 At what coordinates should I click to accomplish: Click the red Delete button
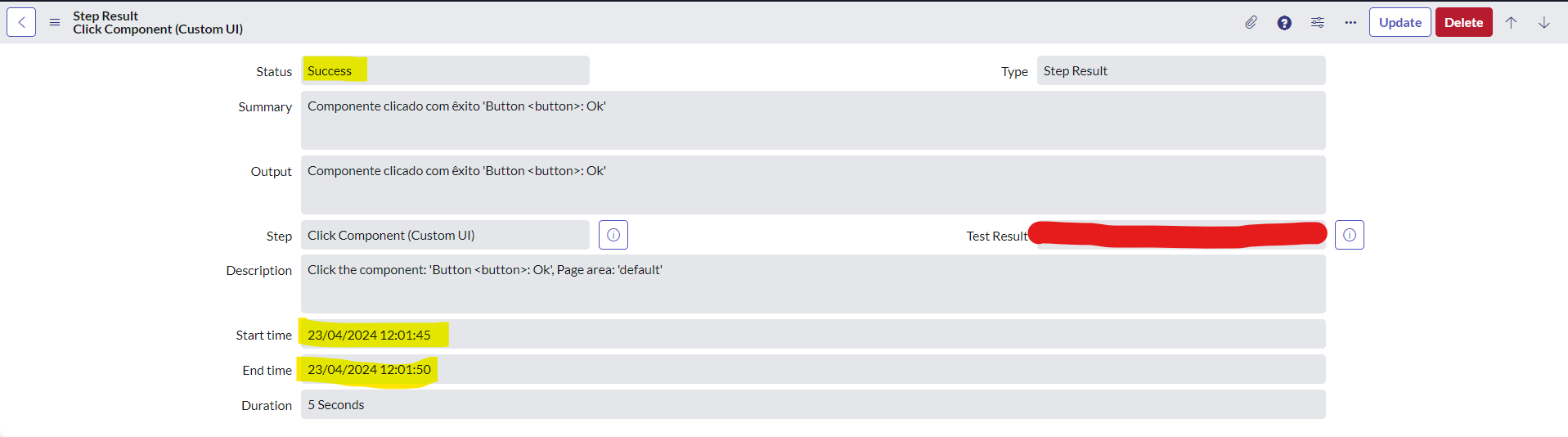tap(1464, 22)
